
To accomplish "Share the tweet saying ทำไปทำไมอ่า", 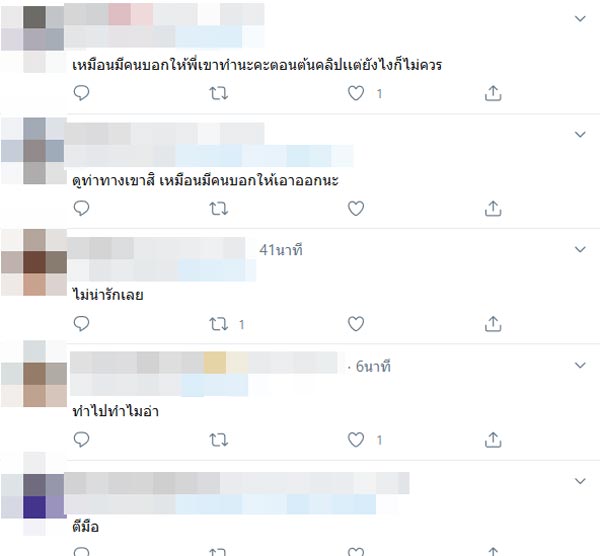I will [x=493, y=440].
